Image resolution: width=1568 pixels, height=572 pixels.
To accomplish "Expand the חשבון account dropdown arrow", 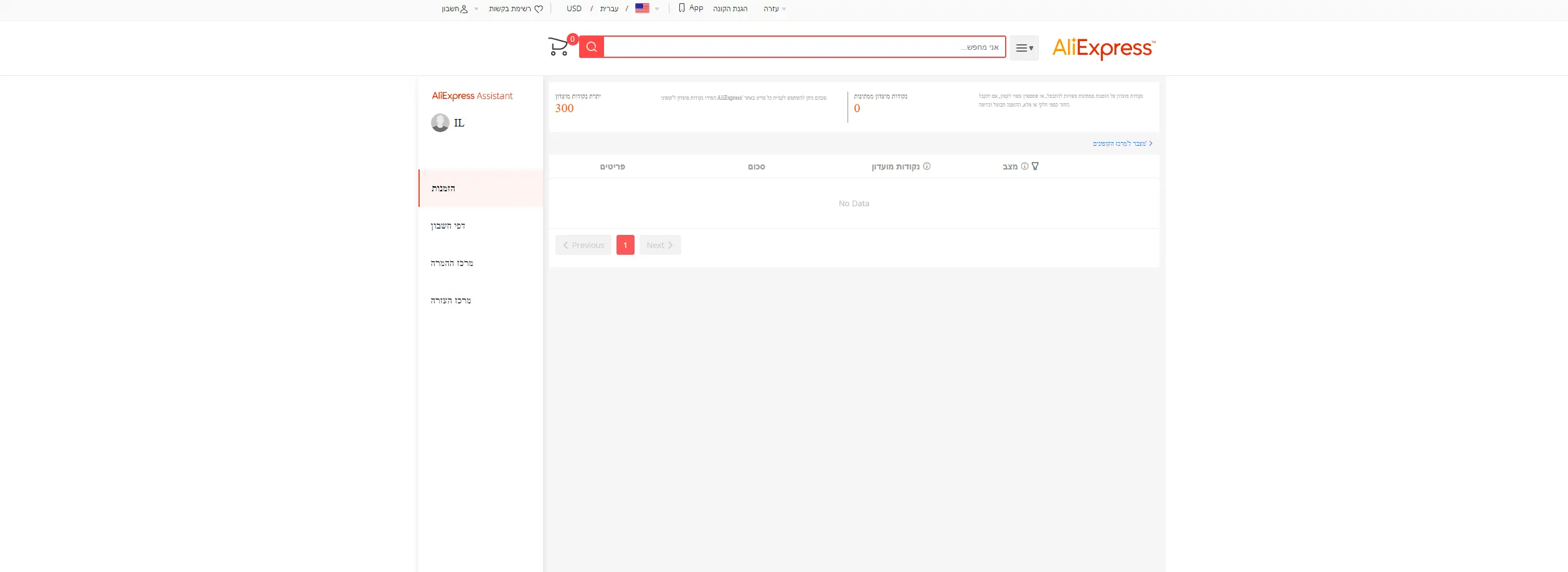I will point(476,9).
